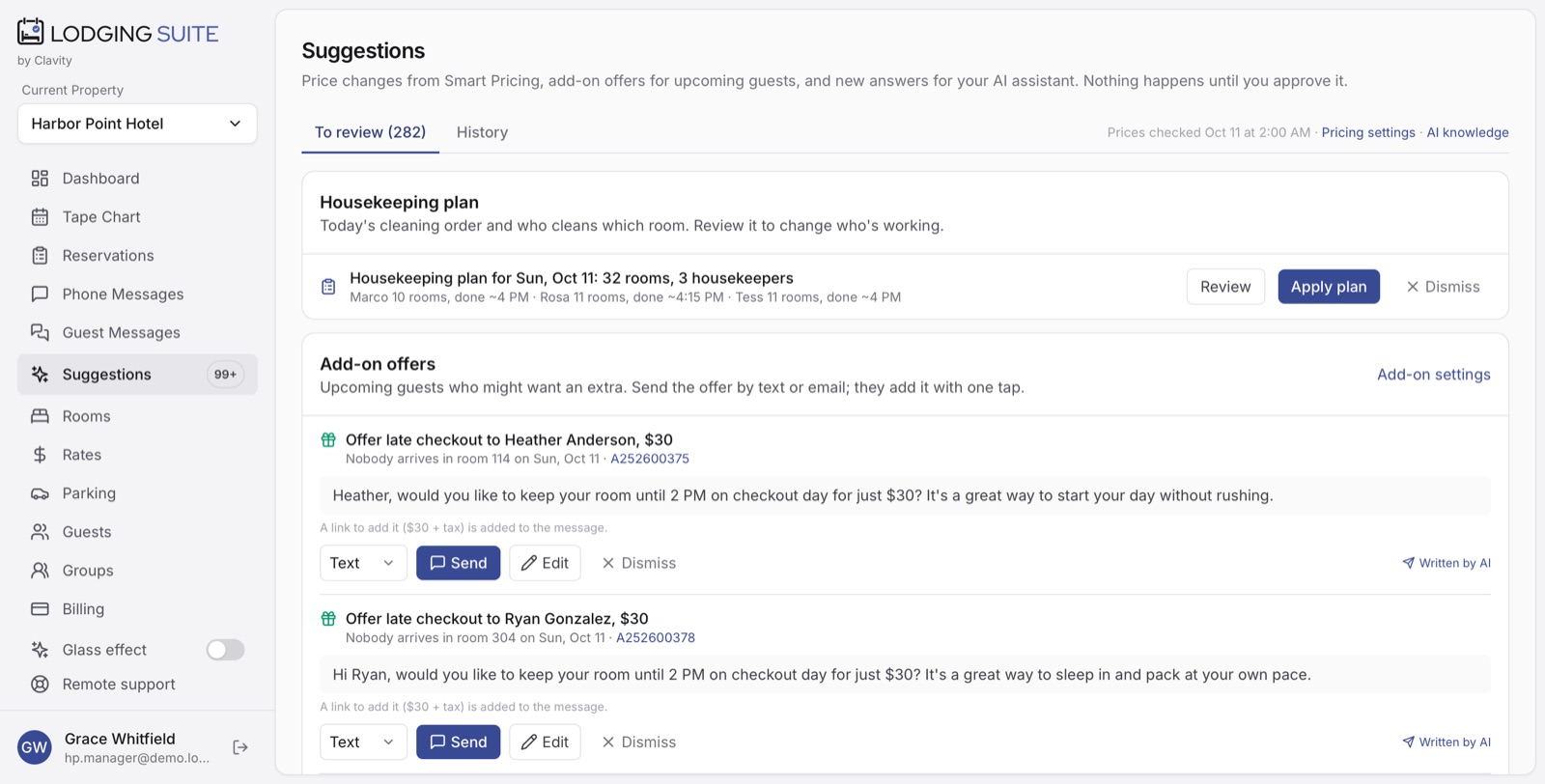
Task: Click the Reservations clipboard icon
Action: [40, 256]
